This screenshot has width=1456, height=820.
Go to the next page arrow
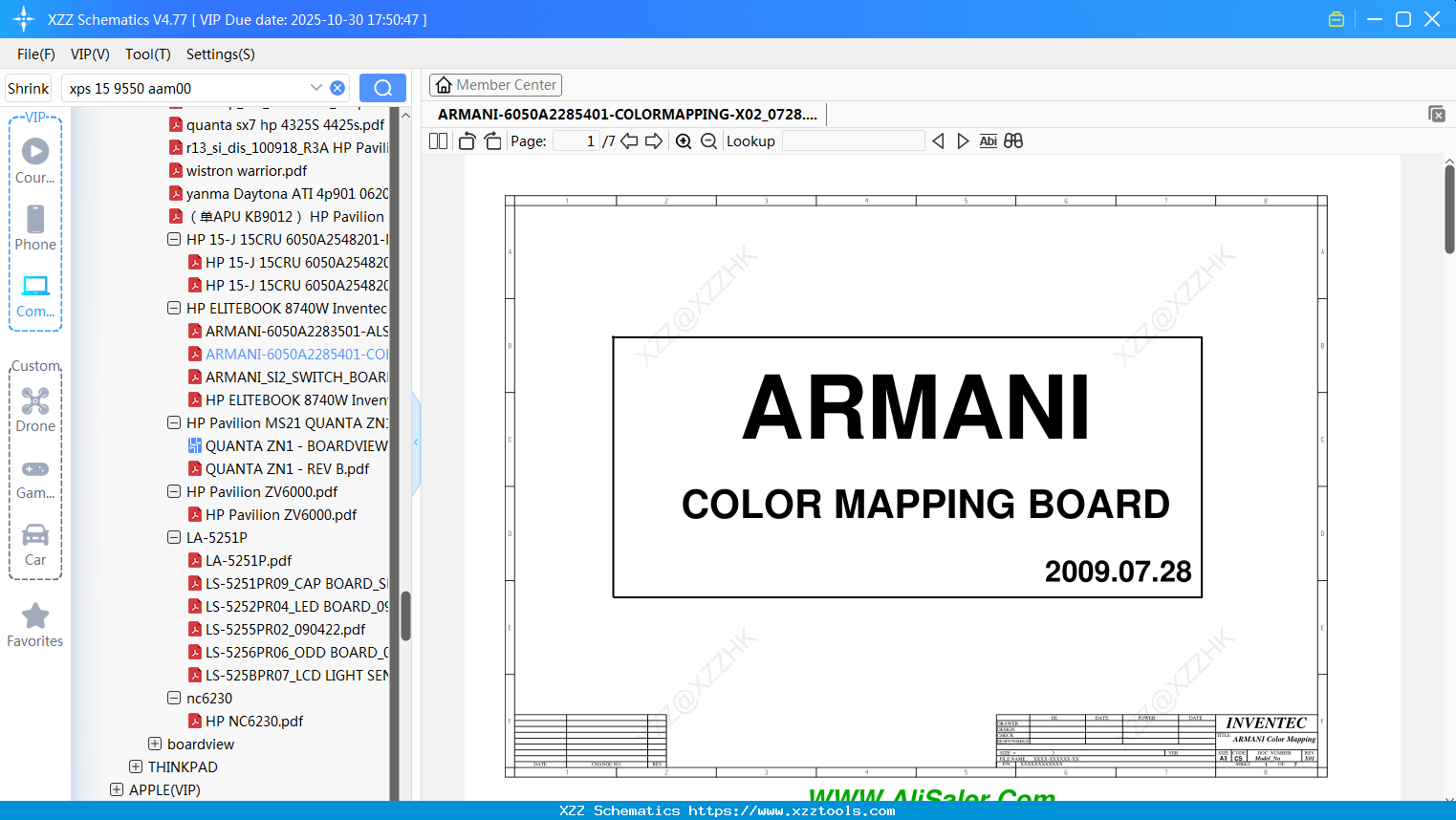pos(654,141)
